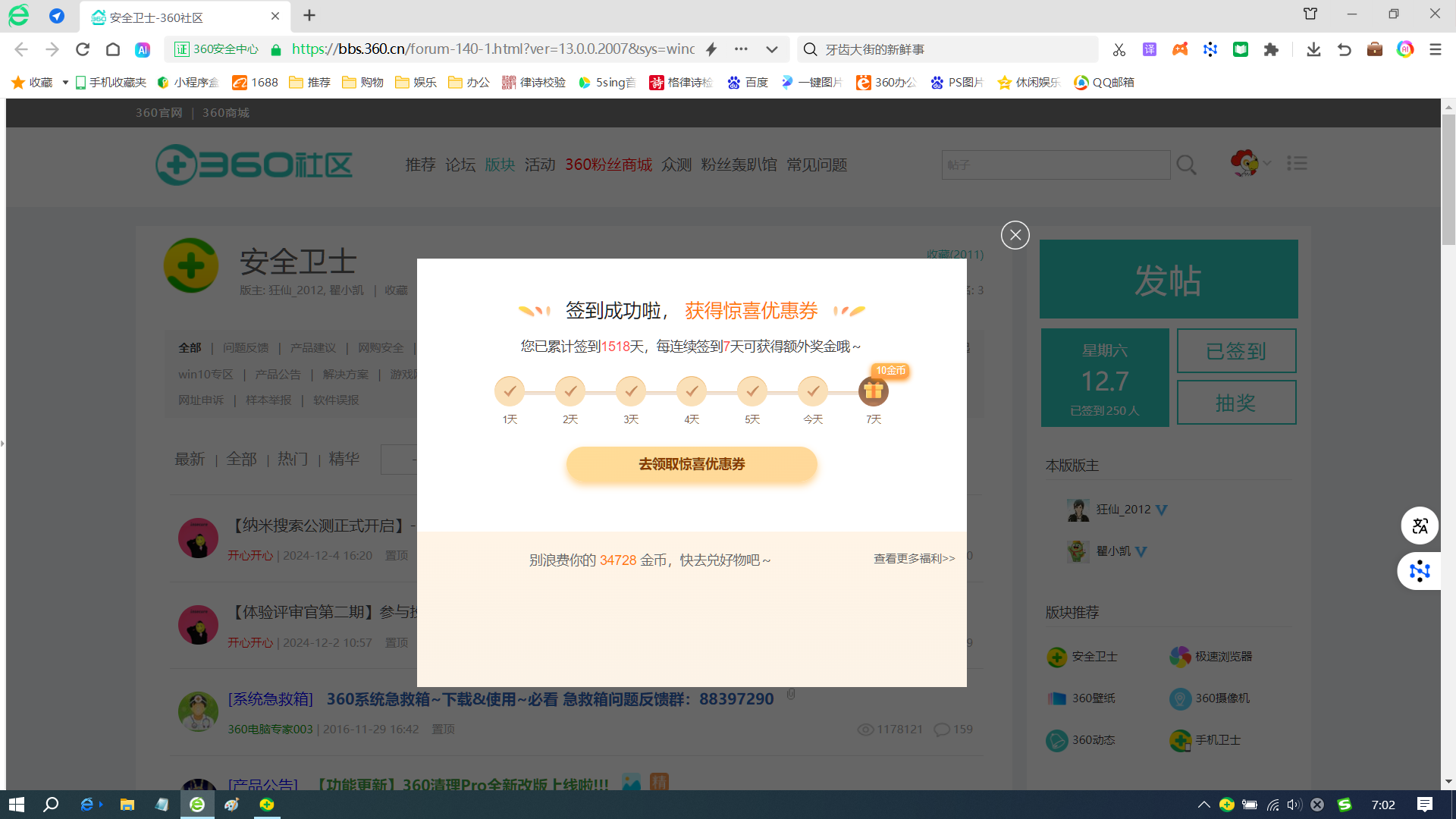This screenshot has height=819, width=1456.
Task: Reload the page with refresh icon
Action: (x=83, y=49)
